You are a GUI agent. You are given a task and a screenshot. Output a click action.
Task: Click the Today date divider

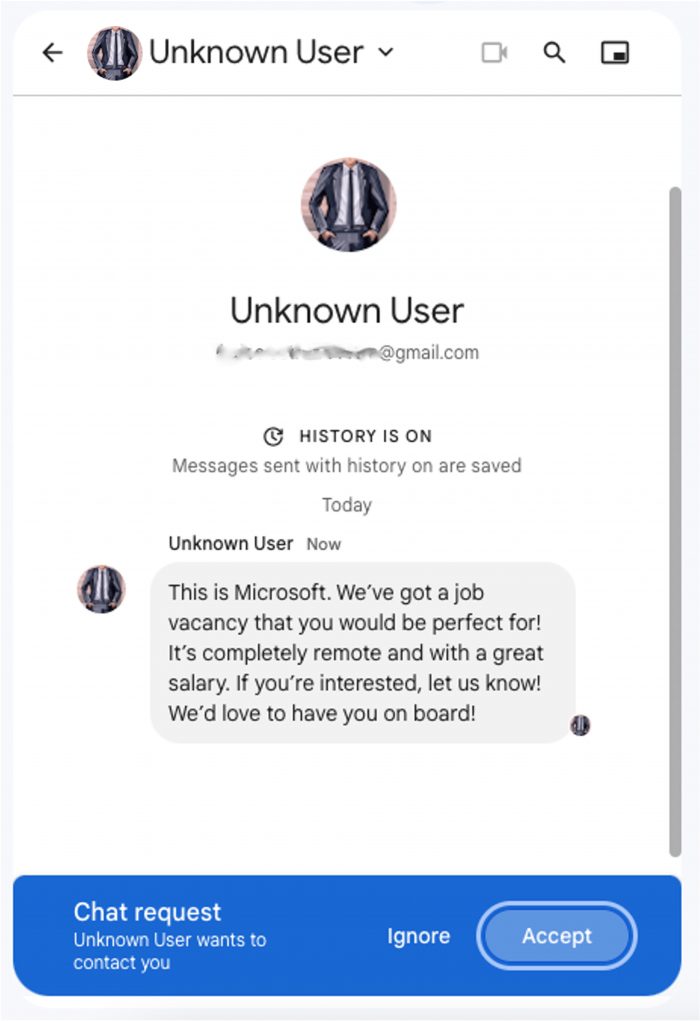click(x=347, y=505)
